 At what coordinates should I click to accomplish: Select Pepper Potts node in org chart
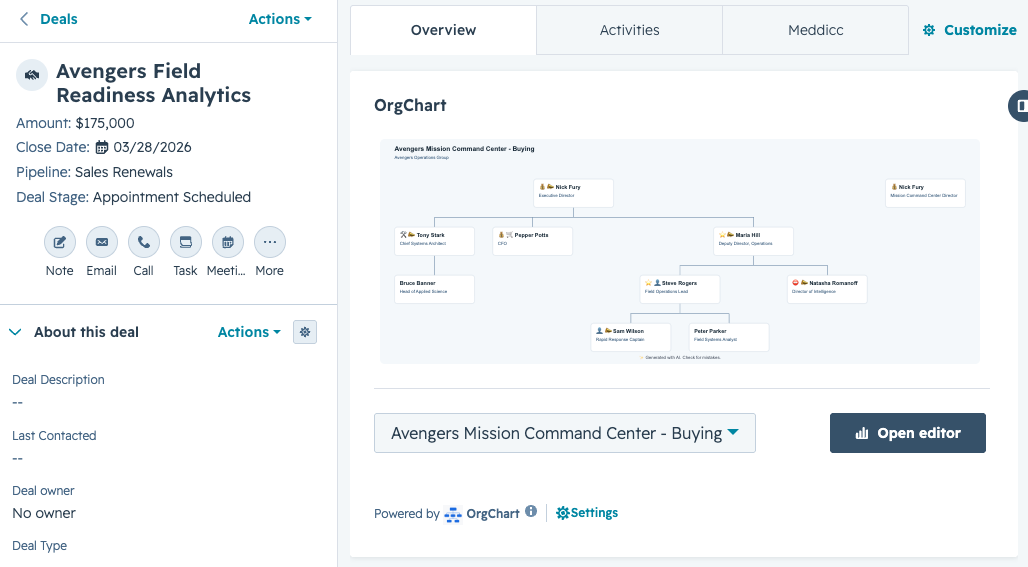tap(532, 241)
